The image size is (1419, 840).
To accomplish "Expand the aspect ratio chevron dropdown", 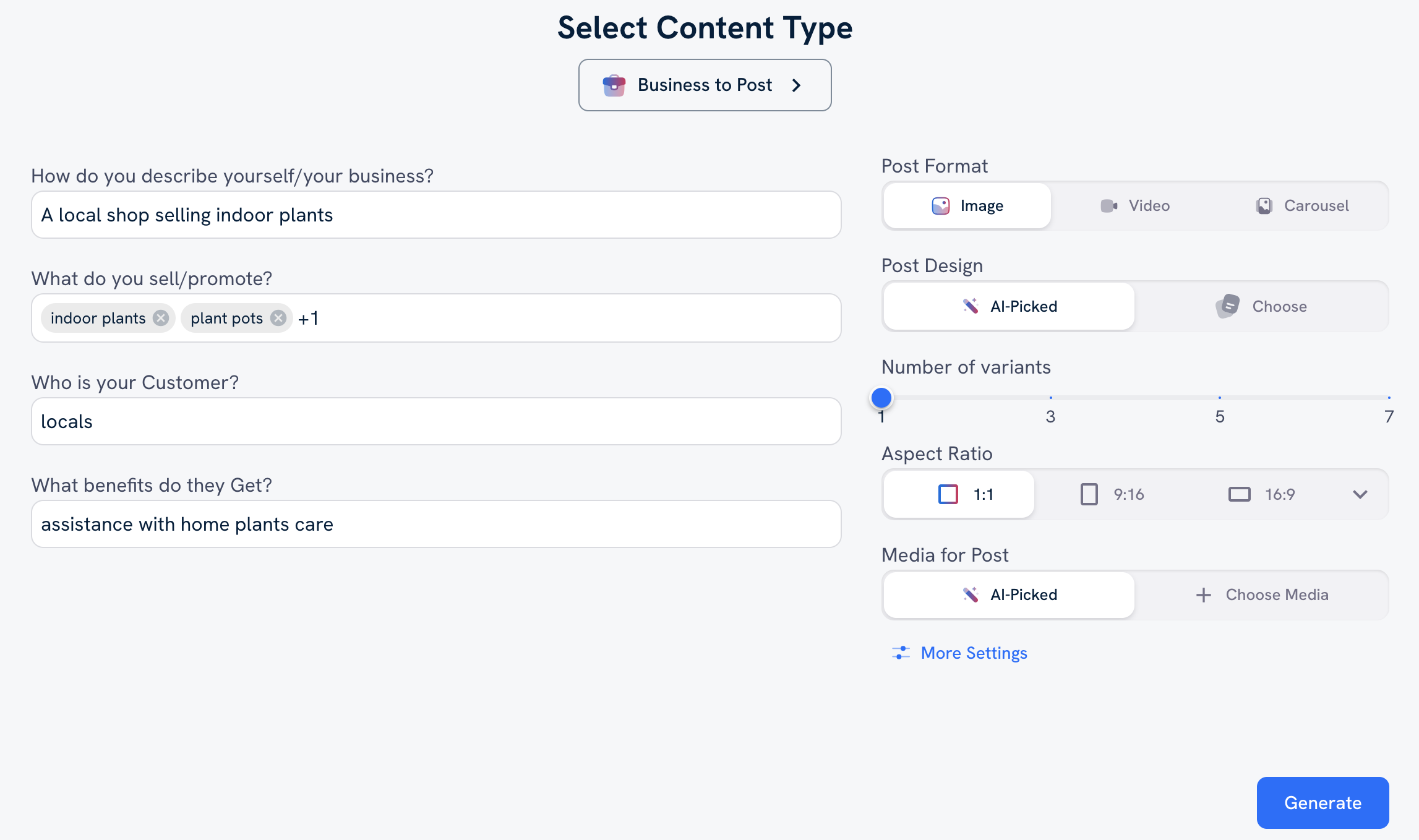I will pyautogui.click(x=1360, y=494).
